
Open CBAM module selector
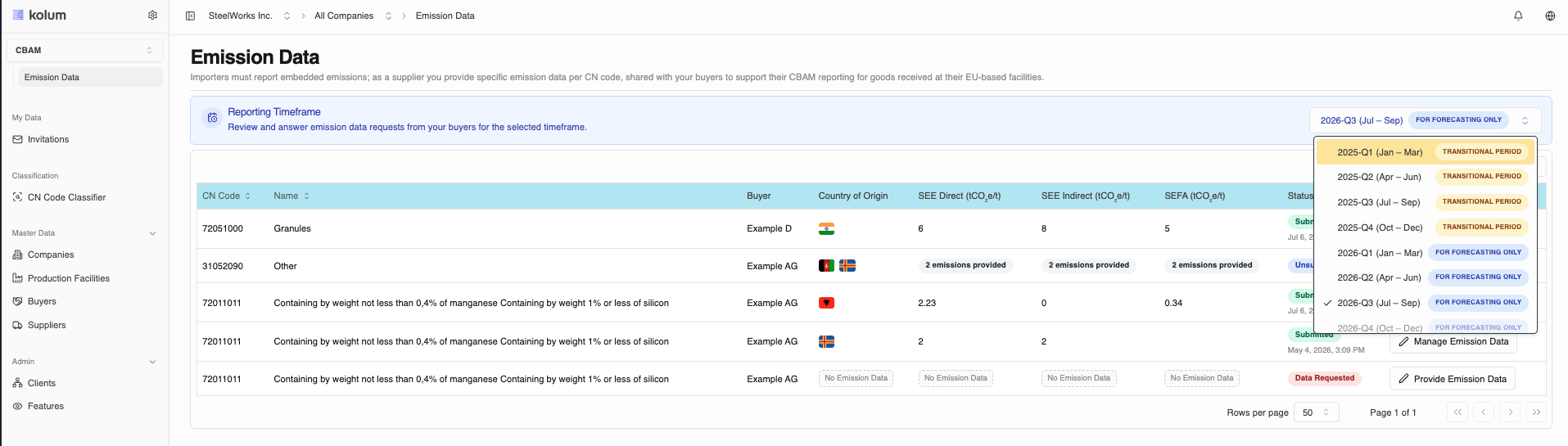[x=84, y=50]
